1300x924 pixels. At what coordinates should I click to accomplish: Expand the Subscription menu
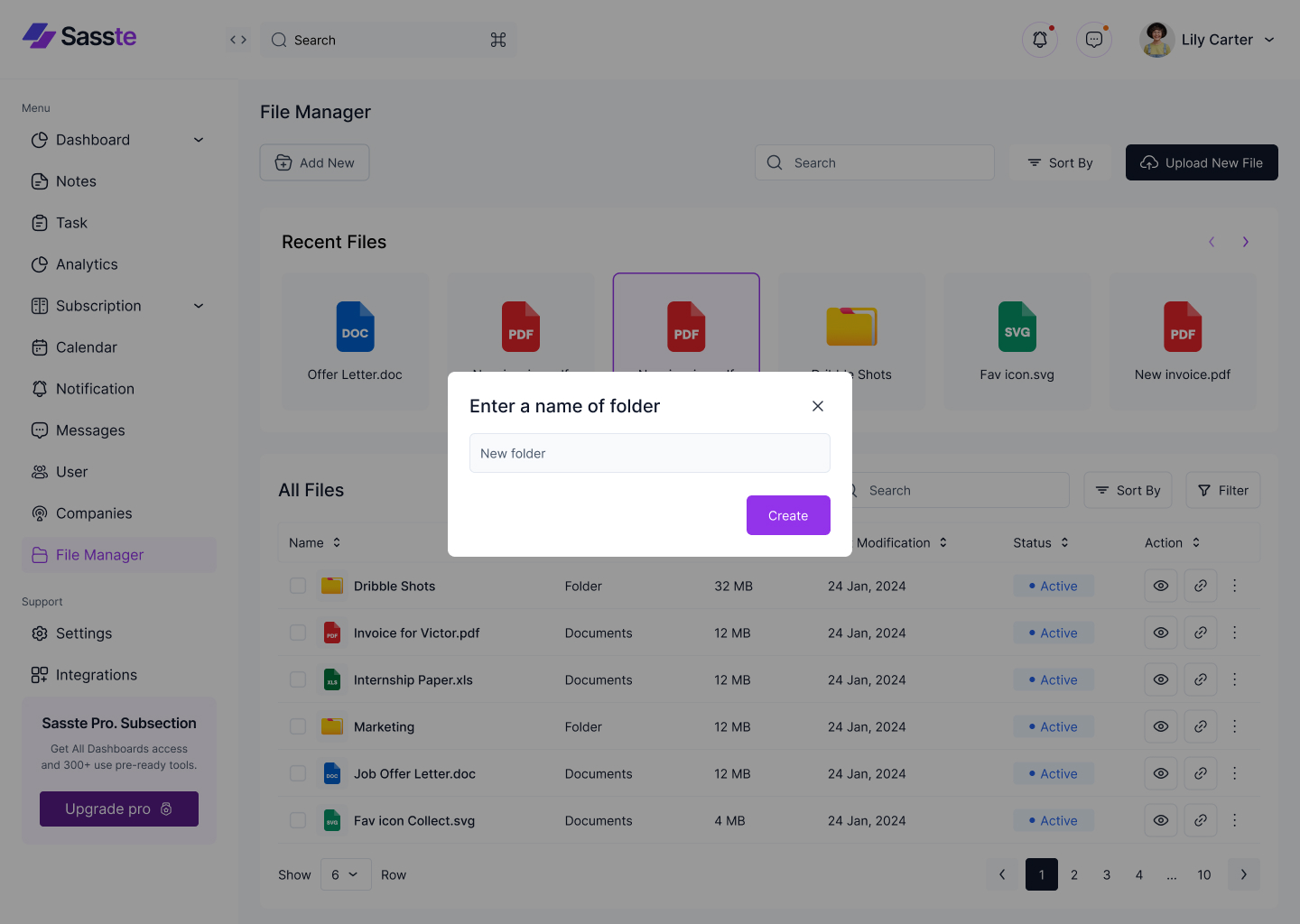coord(119,306)
